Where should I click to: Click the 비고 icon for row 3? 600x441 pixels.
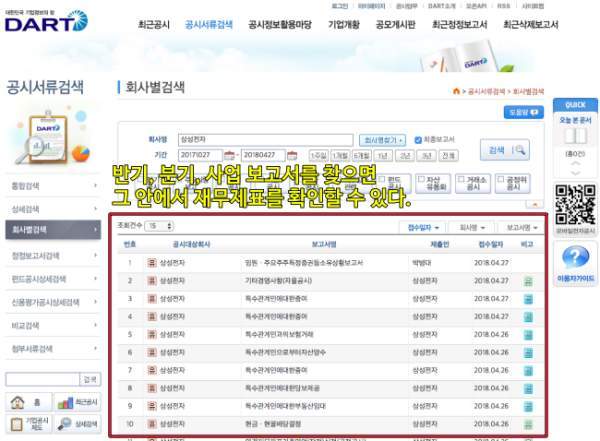pyautogui.click(x=528, y=299)
